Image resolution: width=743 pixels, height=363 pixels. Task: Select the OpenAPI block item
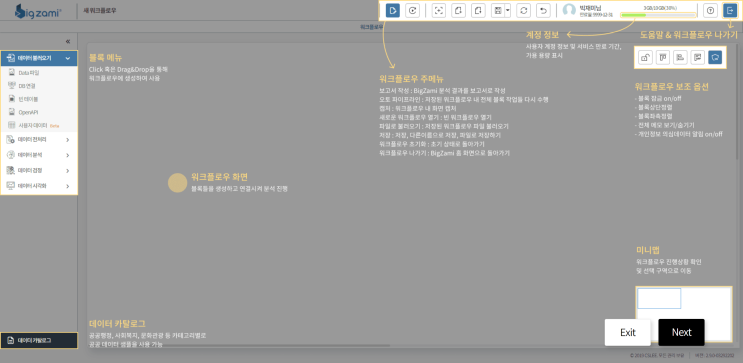[39, 112]
